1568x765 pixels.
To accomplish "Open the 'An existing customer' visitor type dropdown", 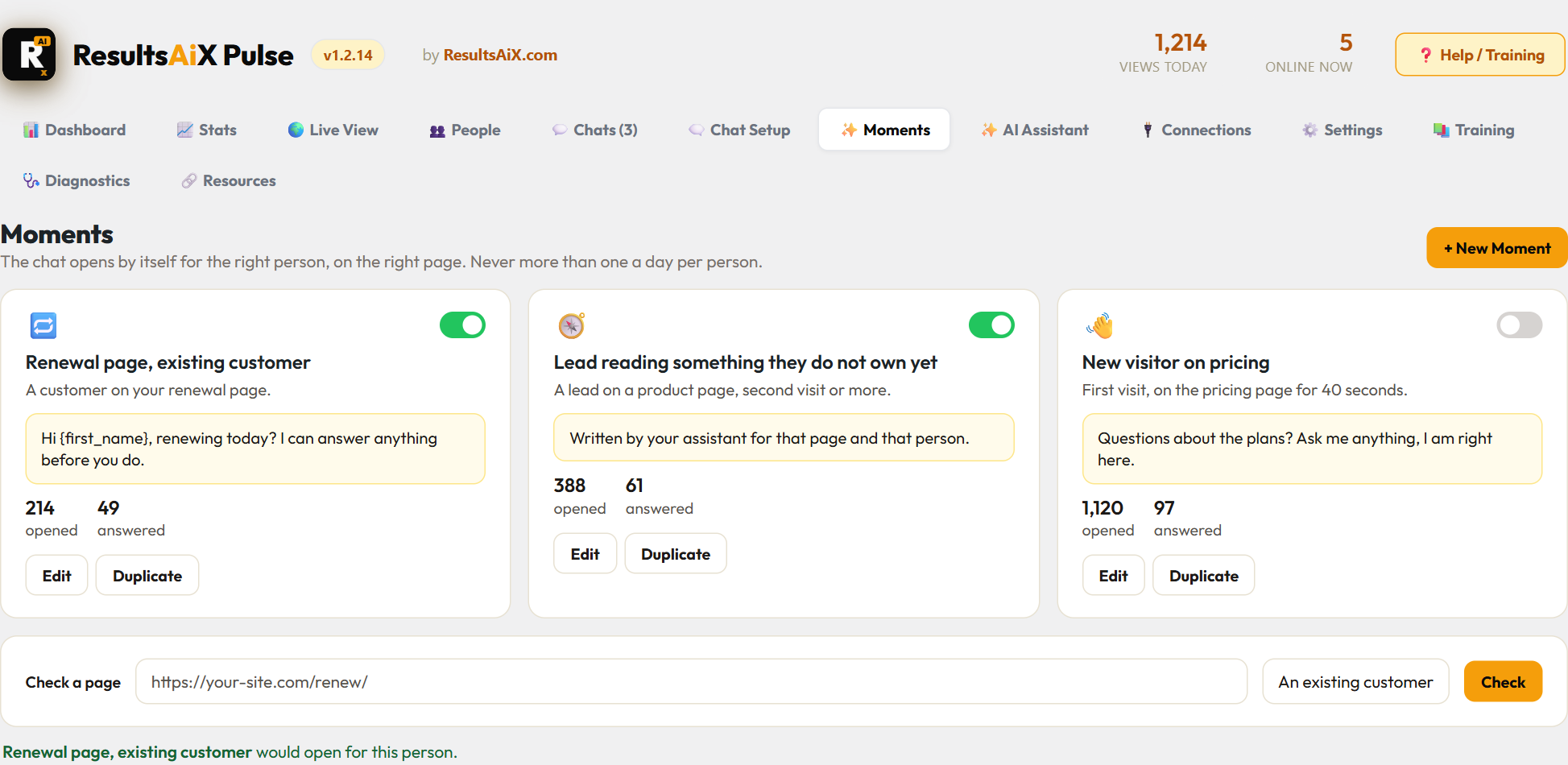I will click(1356, 682).
